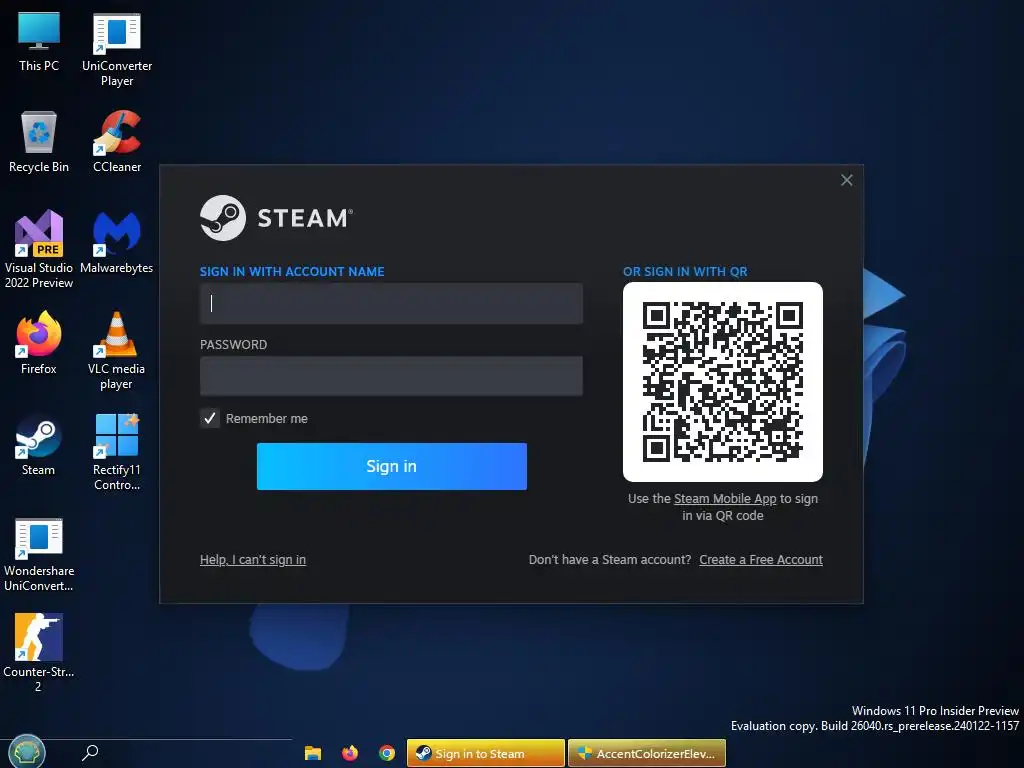Click the SIGN IN WITH ACCOUNT NAME heading
Screen dimensions: 1024x768
click(292, 272)
